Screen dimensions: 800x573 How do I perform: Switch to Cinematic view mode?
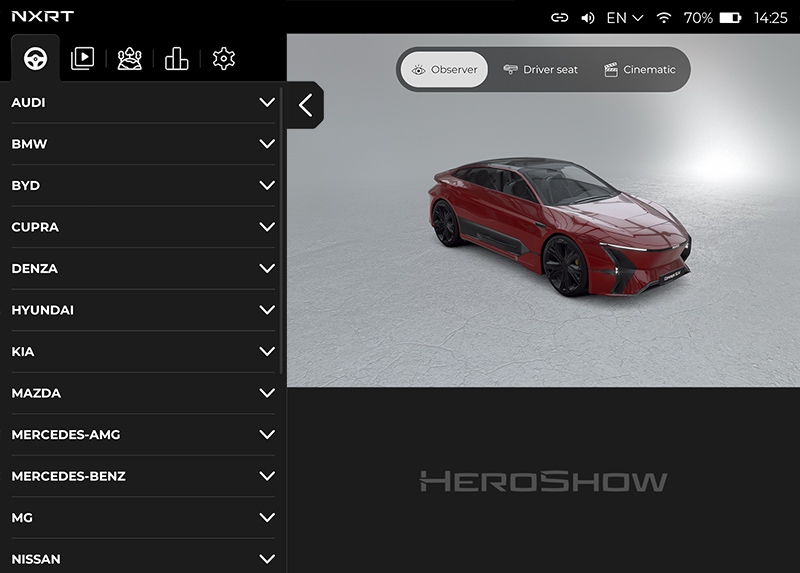tap(640, 69)
